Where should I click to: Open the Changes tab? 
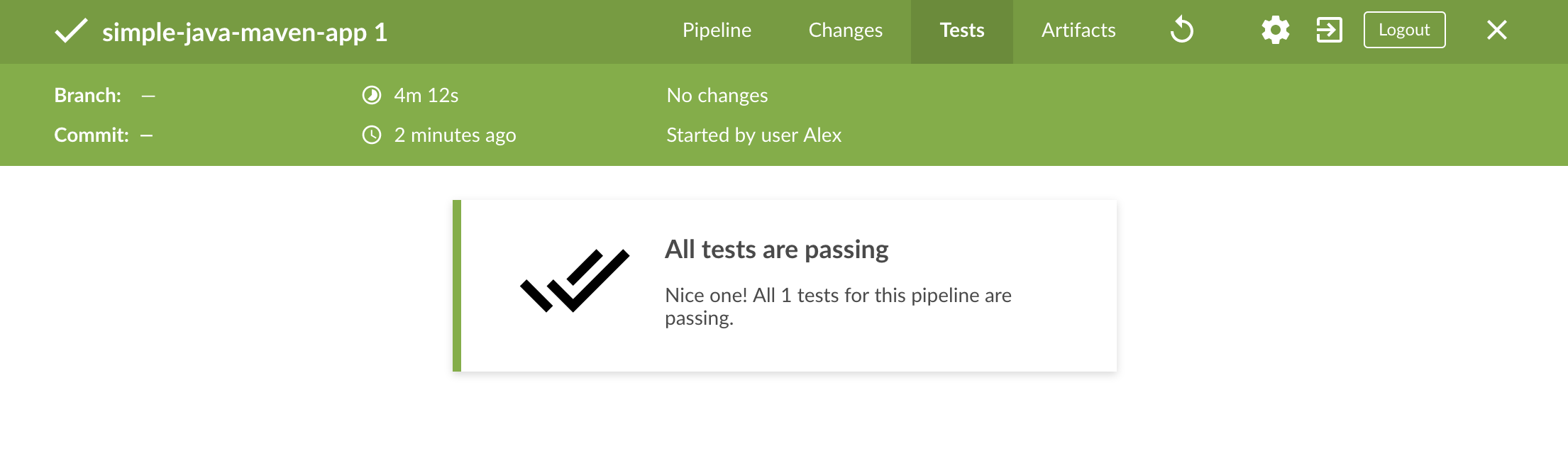[x=846, y=30]
